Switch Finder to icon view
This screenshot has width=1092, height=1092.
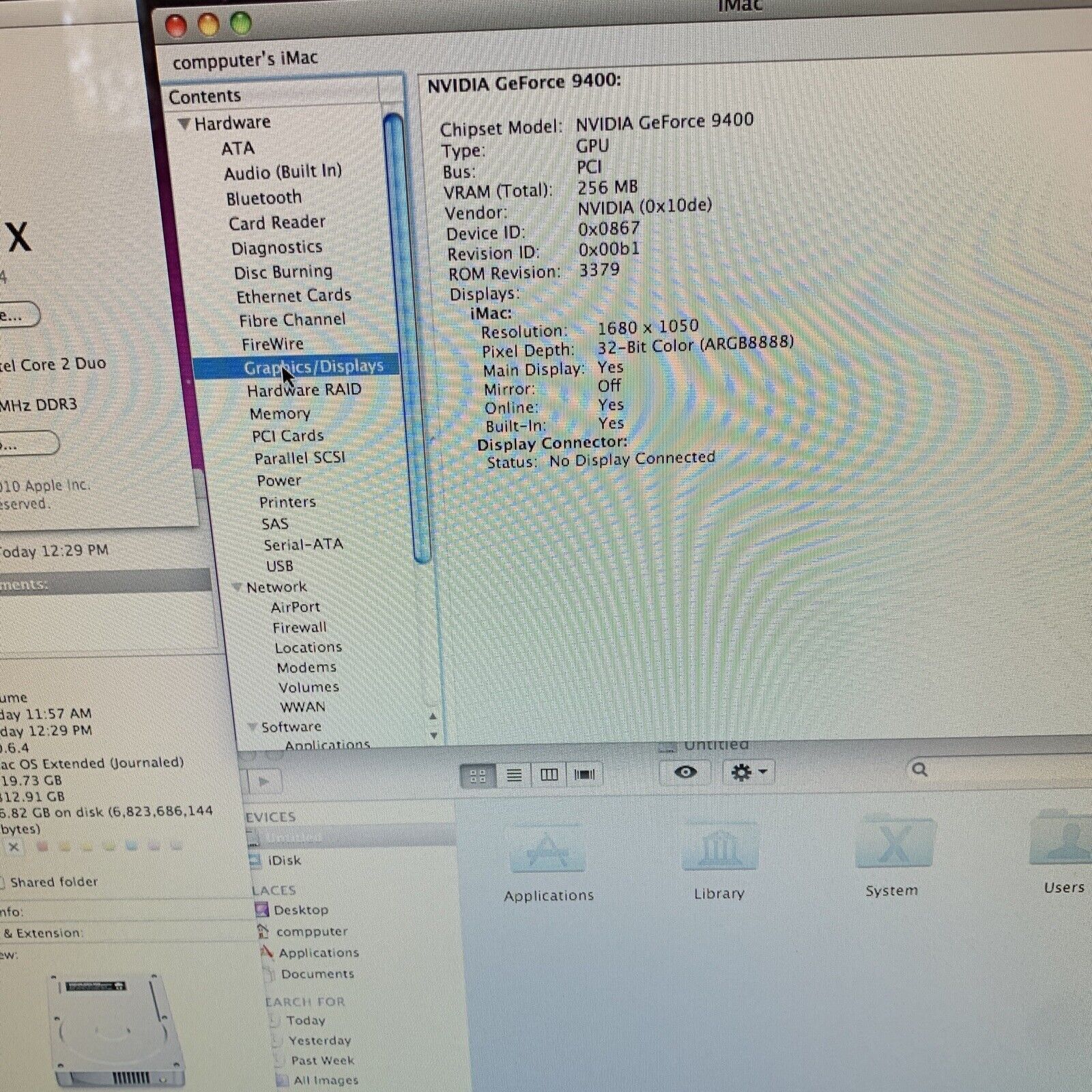(478, 776)
